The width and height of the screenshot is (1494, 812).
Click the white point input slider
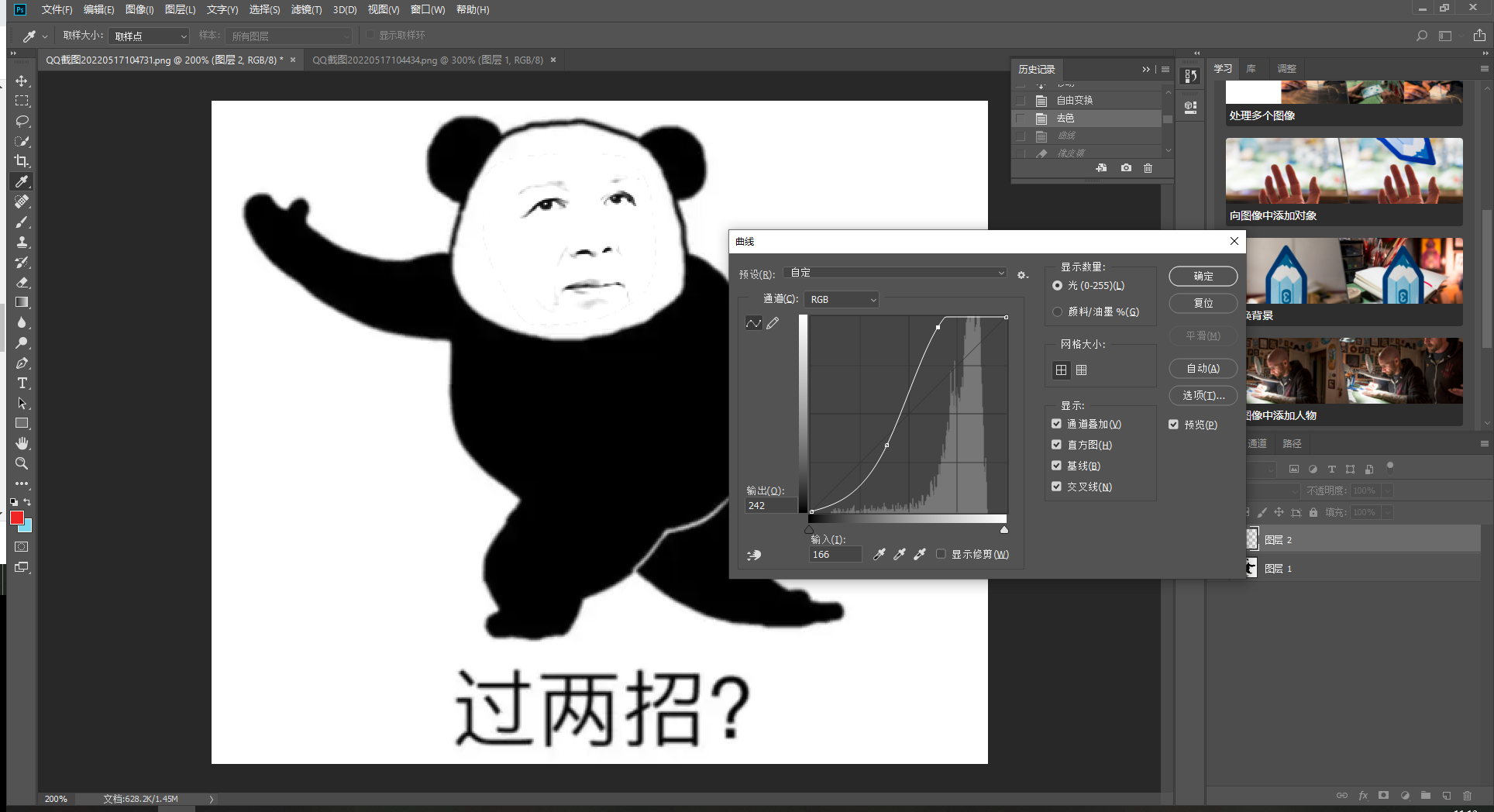point(1004,530)
